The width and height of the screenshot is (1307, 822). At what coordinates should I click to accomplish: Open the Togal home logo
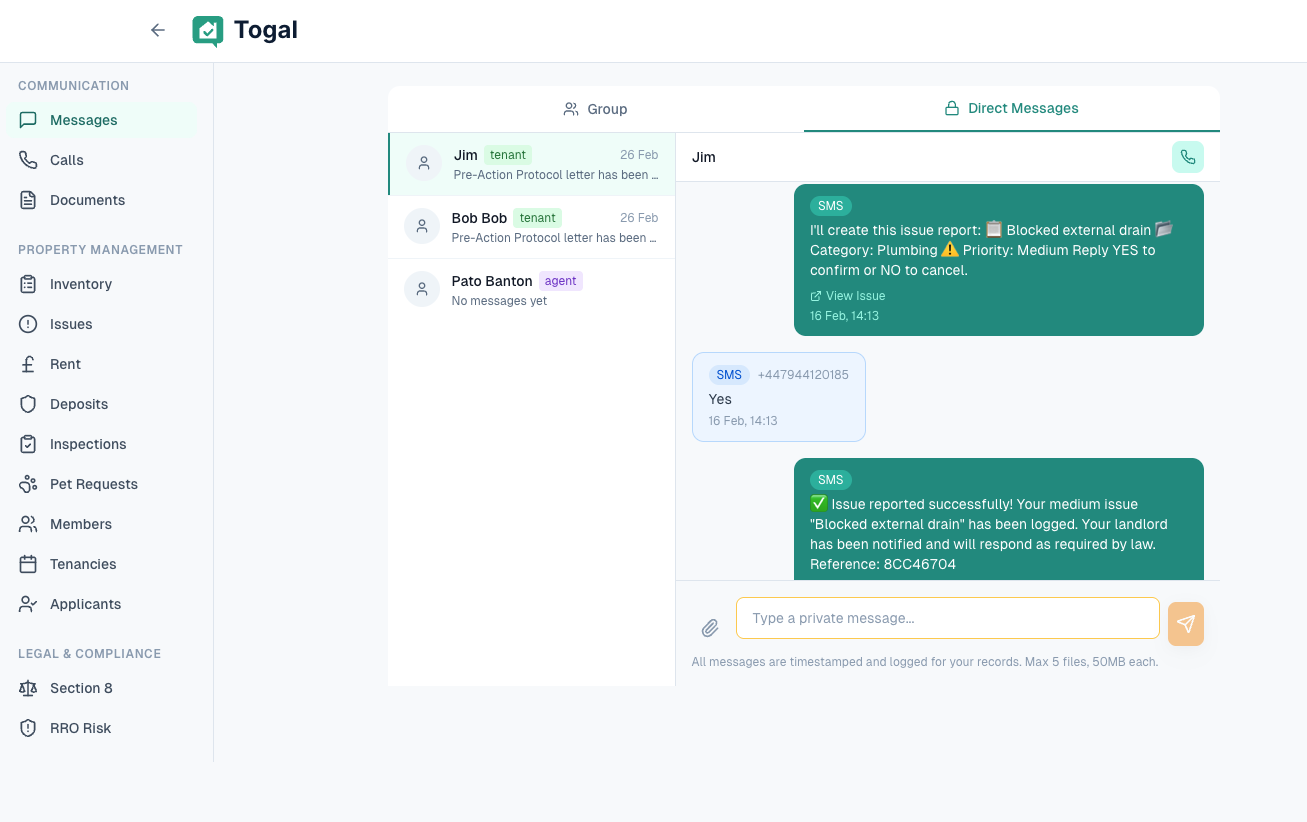[x=244, y=30]
